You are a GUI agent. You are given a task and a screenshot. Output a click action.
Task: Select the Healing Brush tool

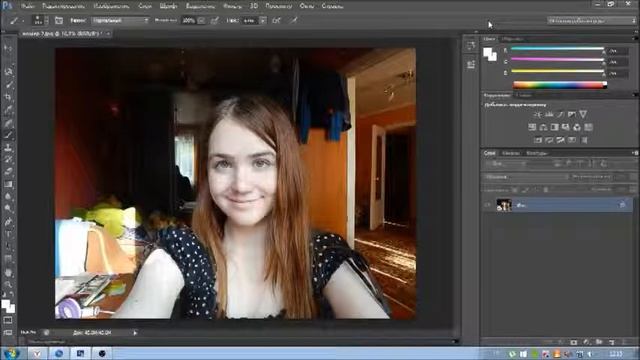[x=8, y=122]
